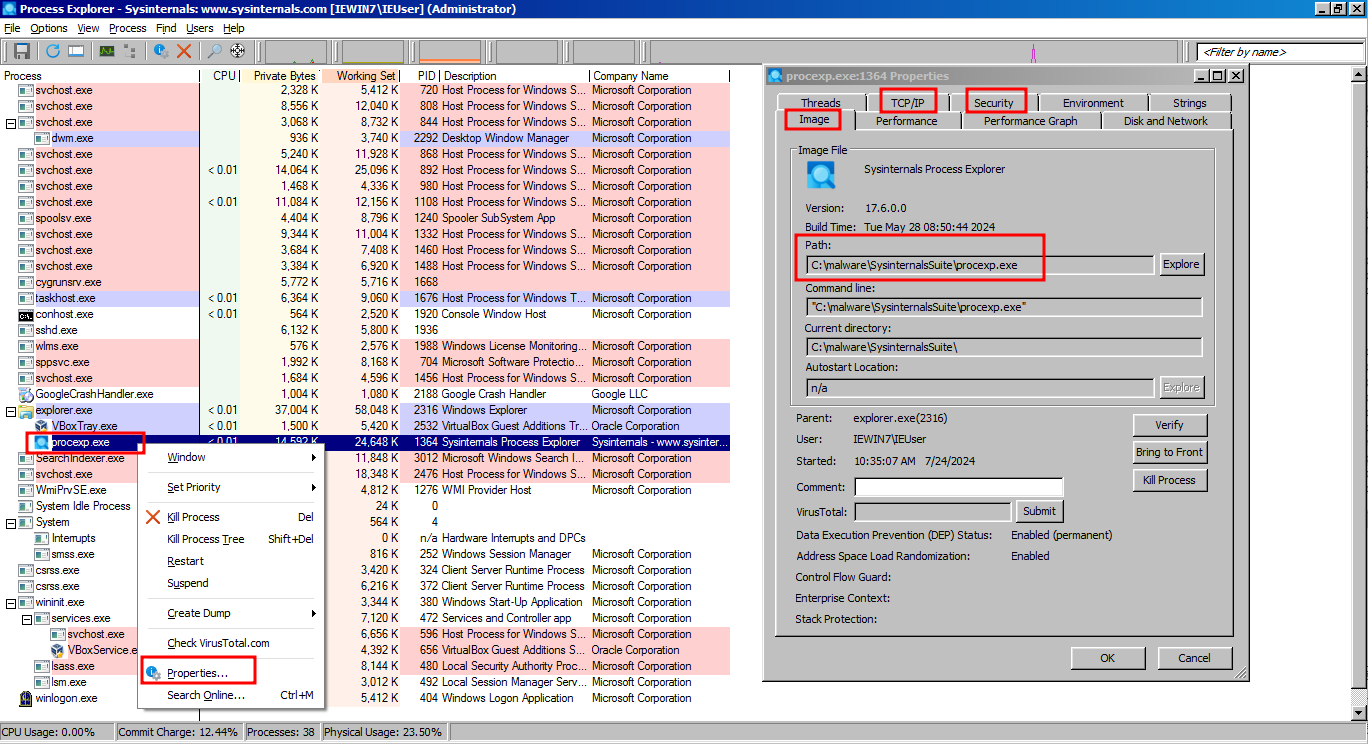Open the Users menu
The width and height of the screenshot is (1368, 744).
(200, 28)
